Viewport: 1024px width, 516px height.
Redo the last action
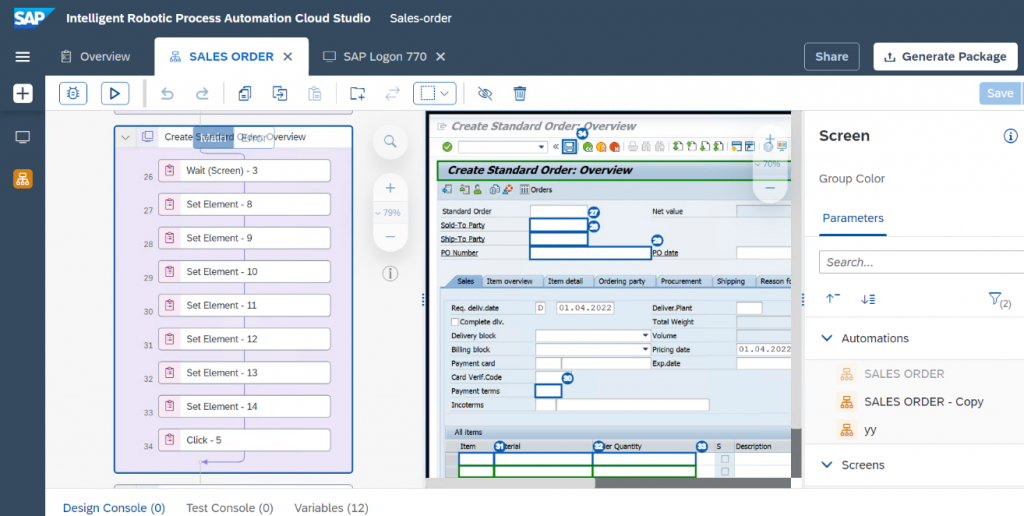pyautogui.click(x=202, y=93)
